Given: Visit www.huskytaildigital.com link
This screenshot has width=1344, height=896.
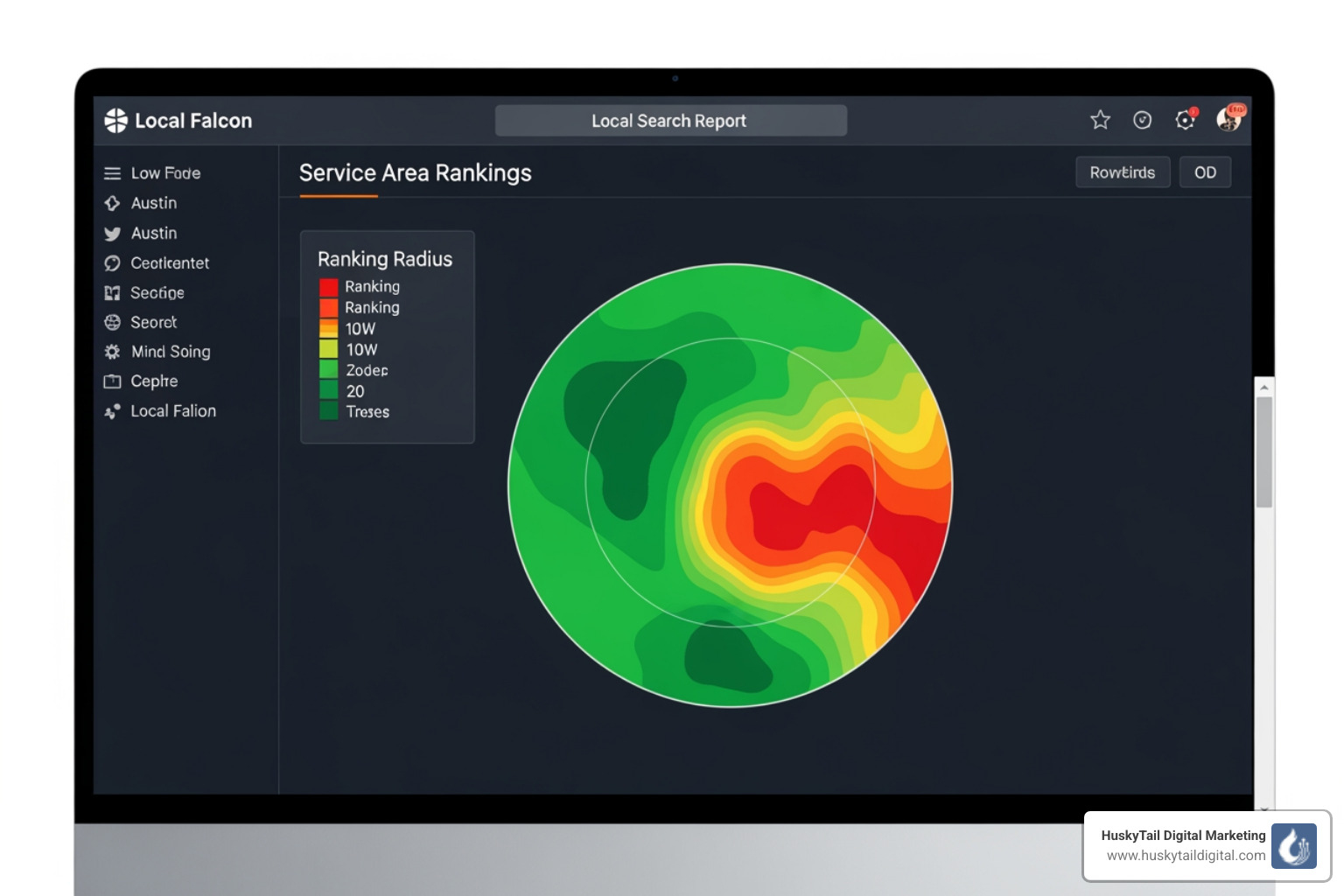Looking at the screenshot, I should click(x=1186, y=857).
